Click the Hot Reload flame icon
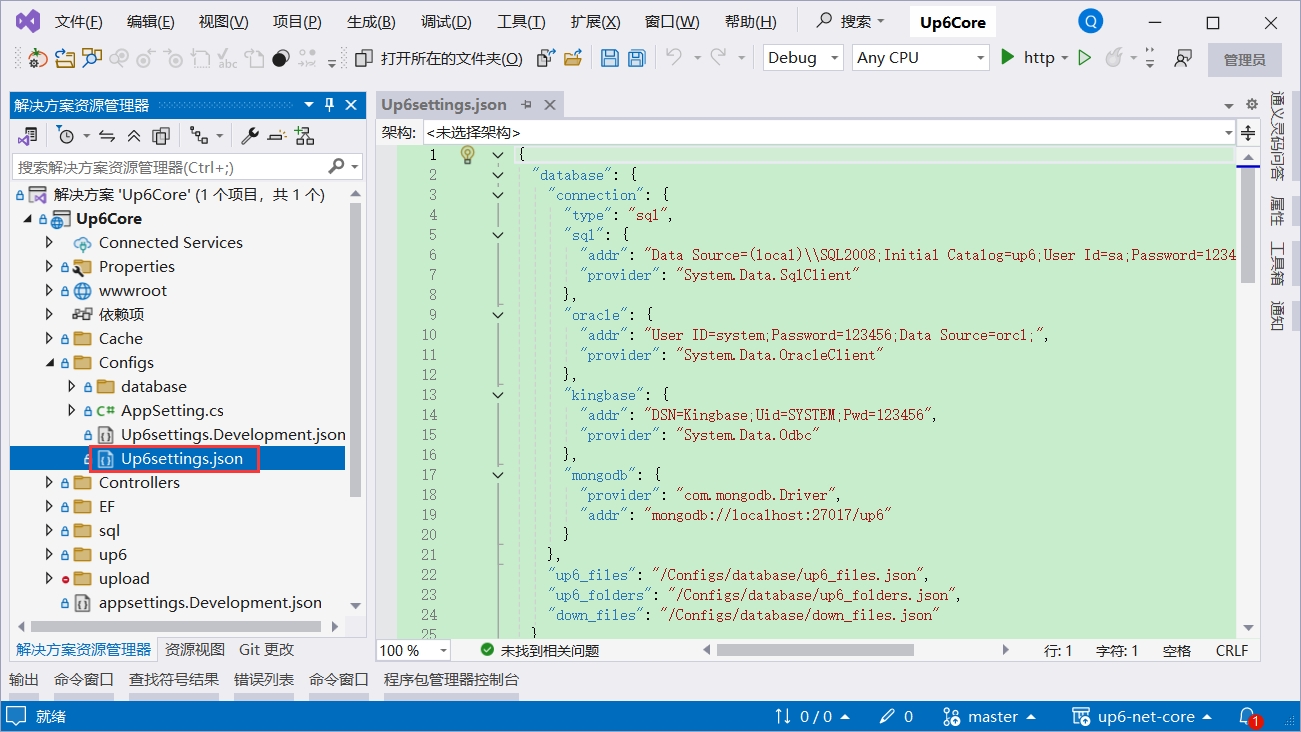 coord(1113,58)
